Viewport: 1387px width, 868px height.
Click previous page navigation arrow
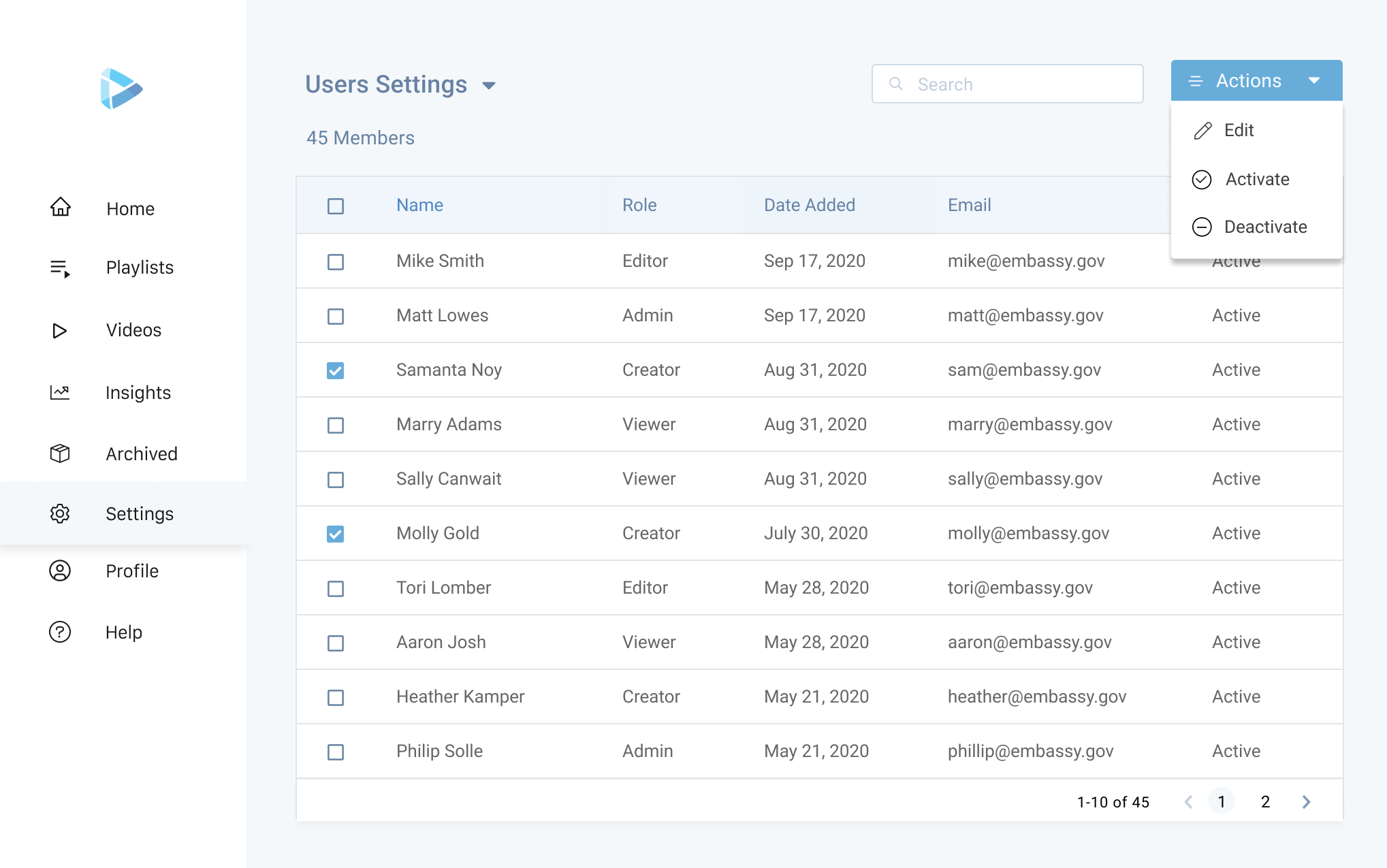click(x=1189, y=801)
